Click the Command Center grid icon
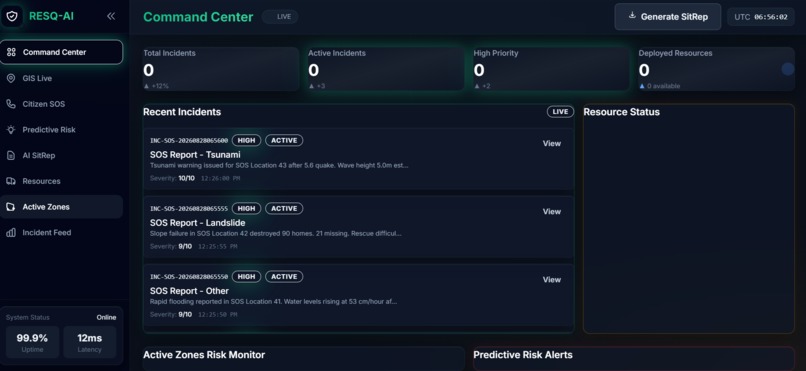This screenshot has height=371, width=806. [x=11, y=52]
